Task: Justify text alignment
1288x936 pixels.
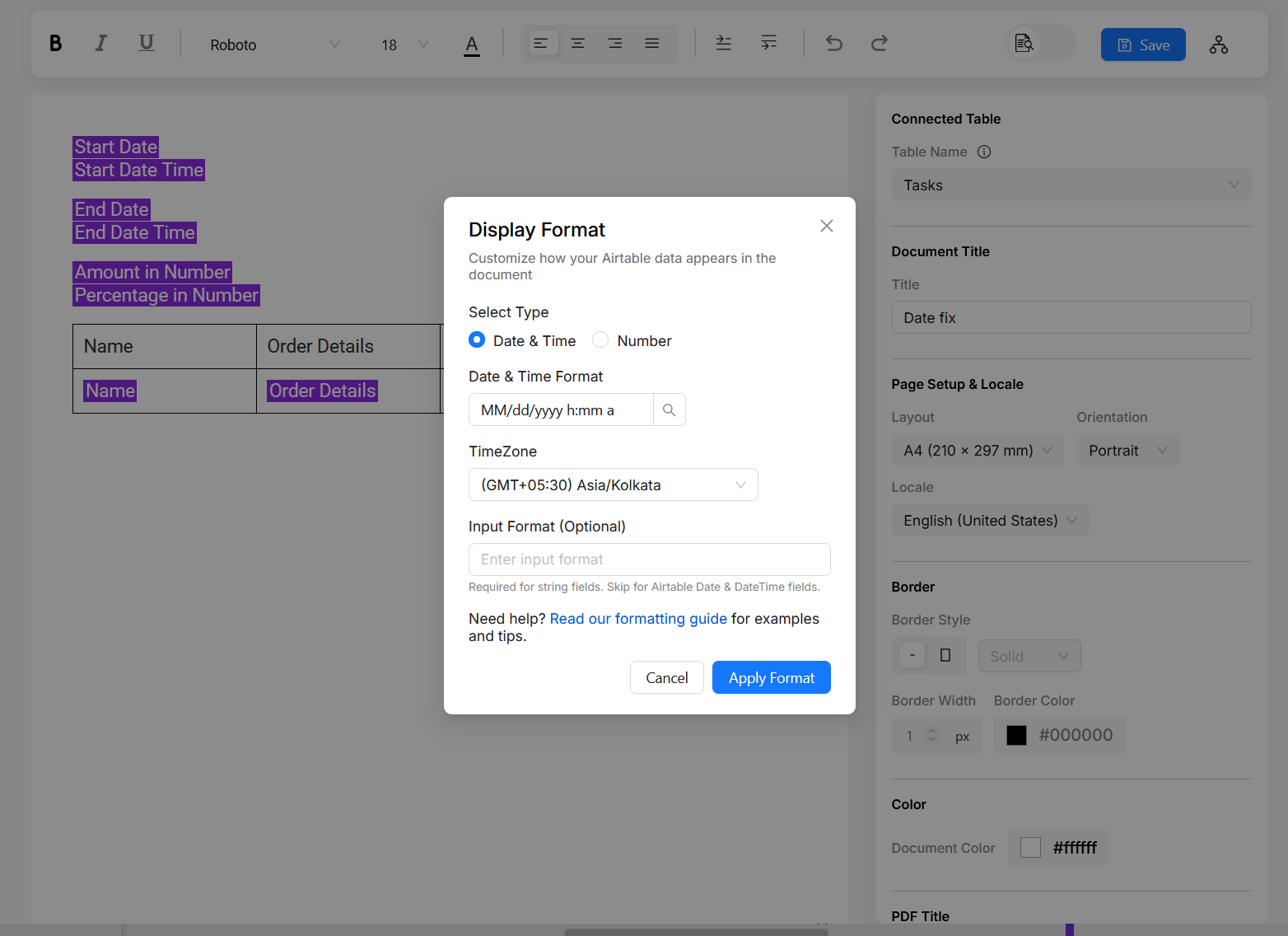Action: [x=652, y=44]
